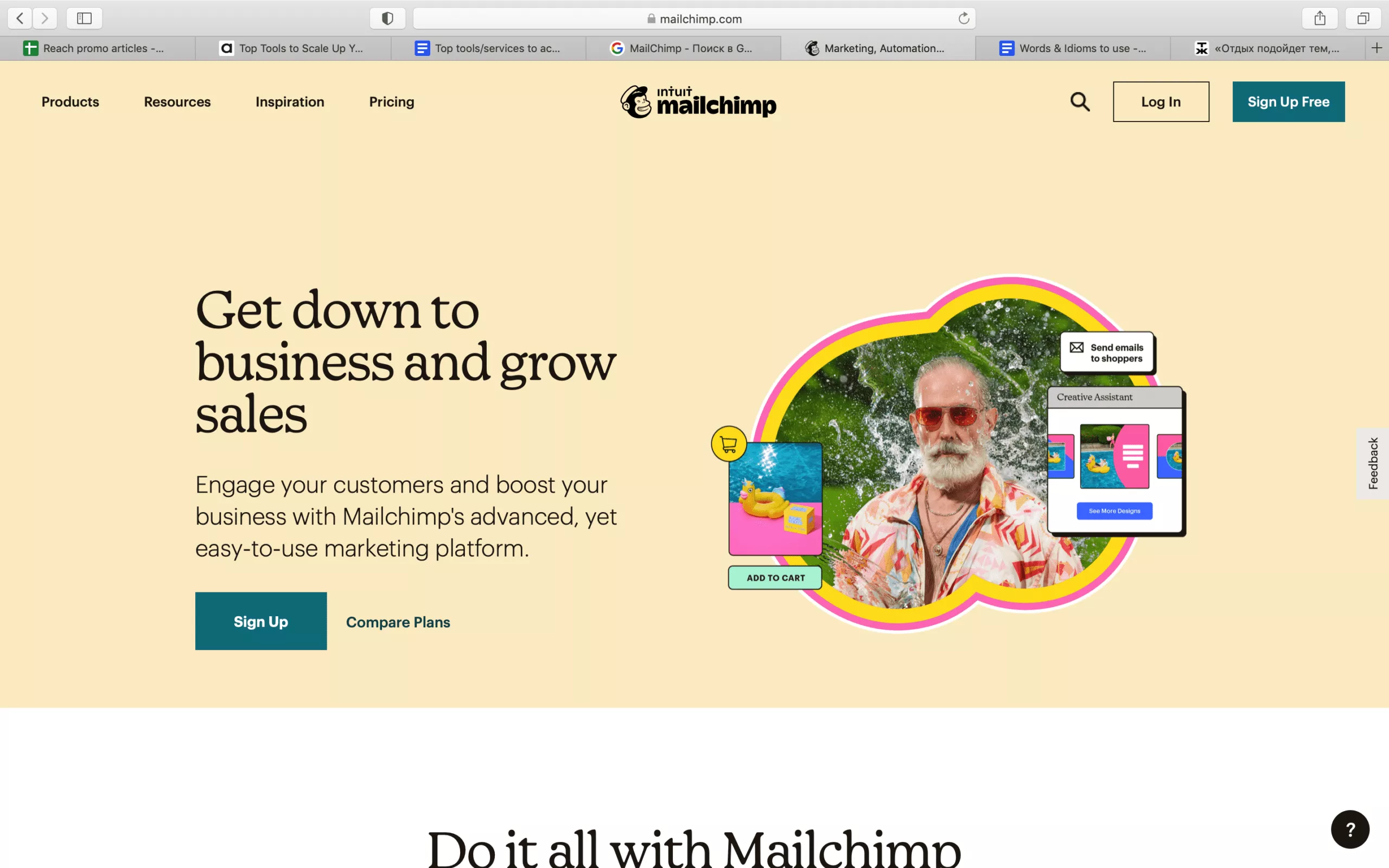Click the mailchimp.com address bar
Viewport: 1389px width, 868px height.
pyautogui.click(x=694, y=18)
